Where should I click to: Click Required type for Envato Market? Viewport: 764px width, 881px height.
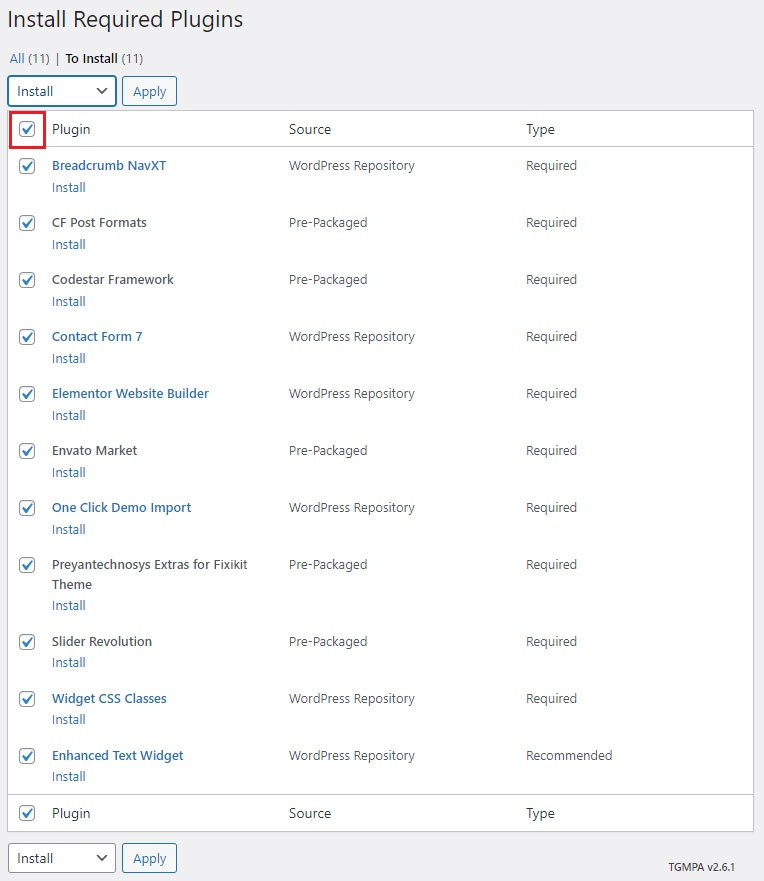pos(551,451)
